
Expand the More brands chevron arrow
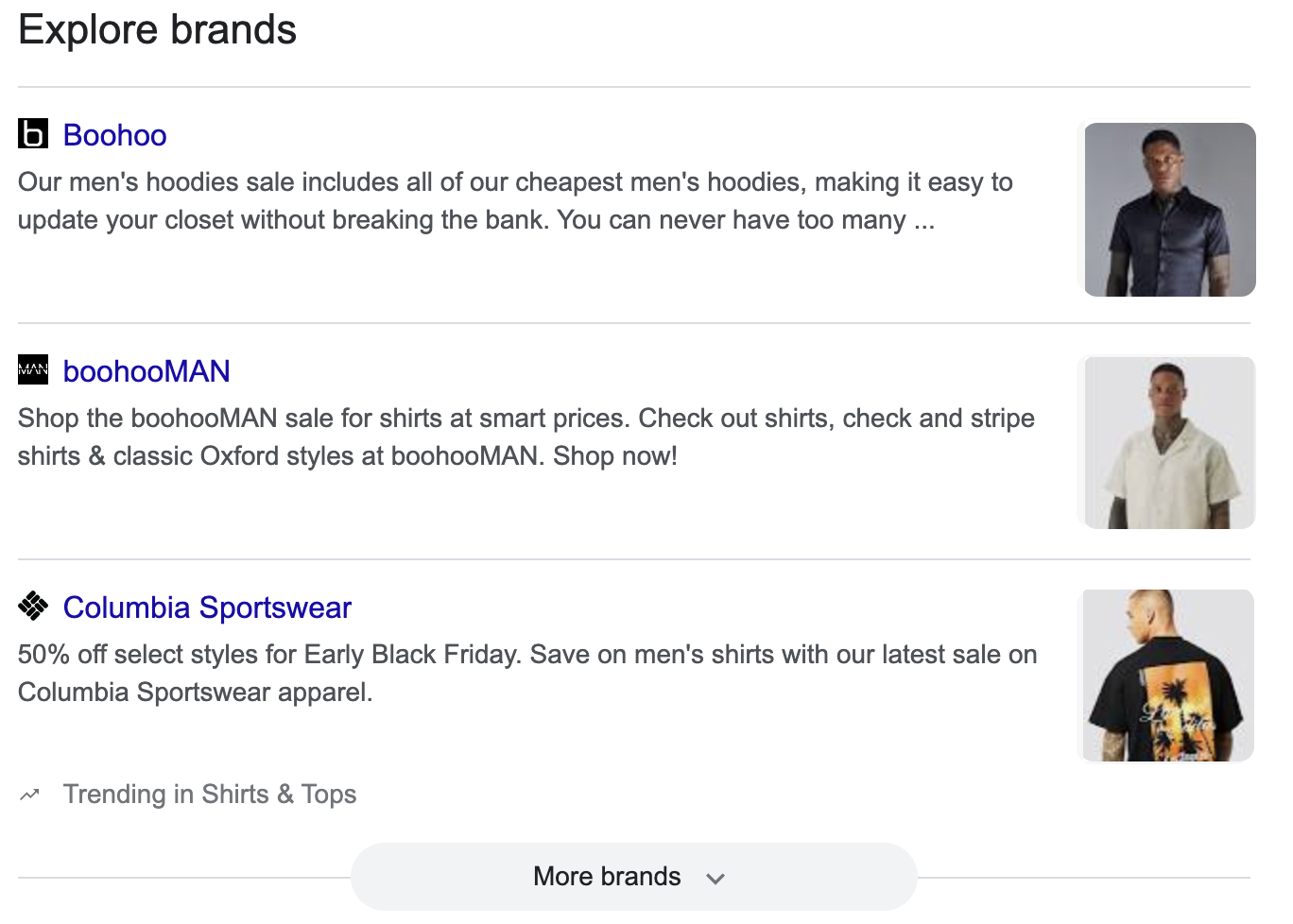click(715, 878)
